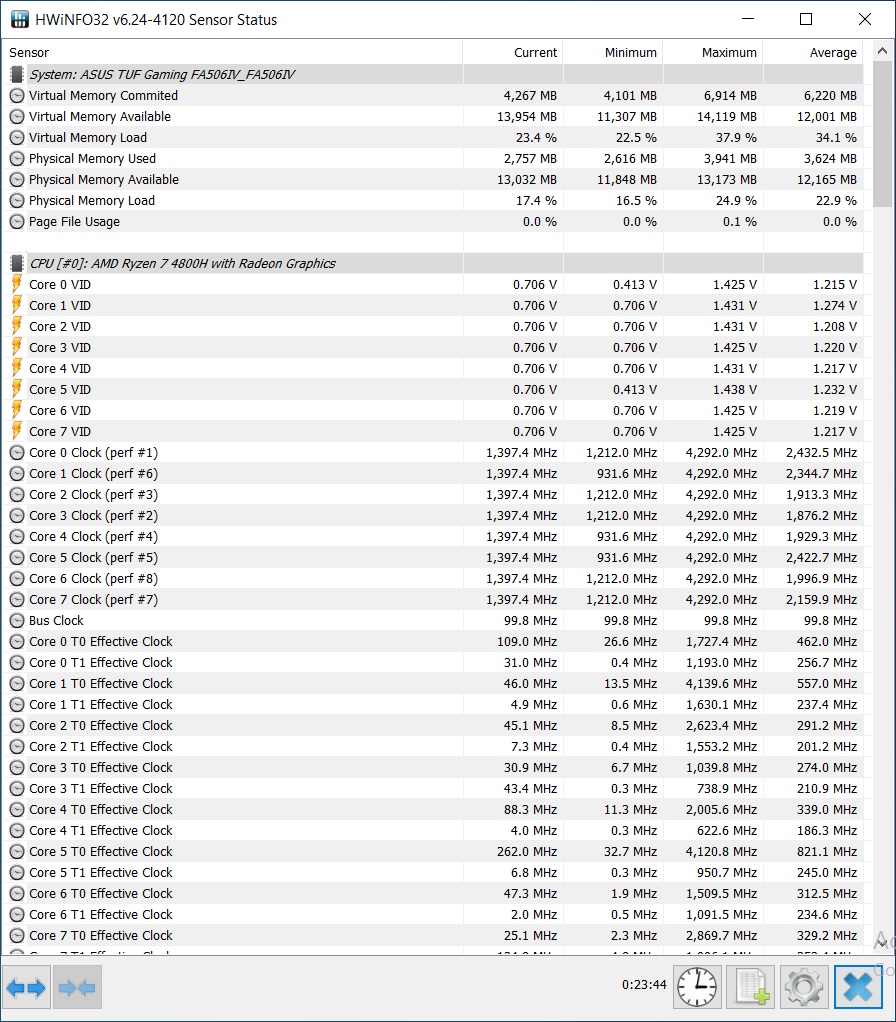This screenshot has width=896, height=1022.
Task: Select the Core 2 VID row
Action: click(x=435, y=327)
